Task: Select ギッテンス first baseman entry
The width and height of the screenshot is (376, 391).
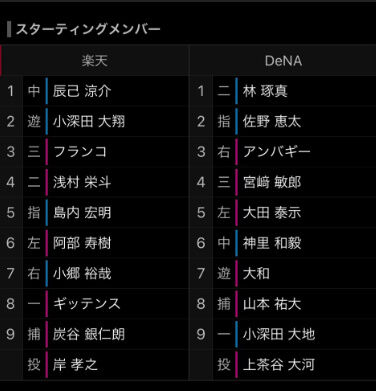Action: pyautogui.click(x=87, y=304)
